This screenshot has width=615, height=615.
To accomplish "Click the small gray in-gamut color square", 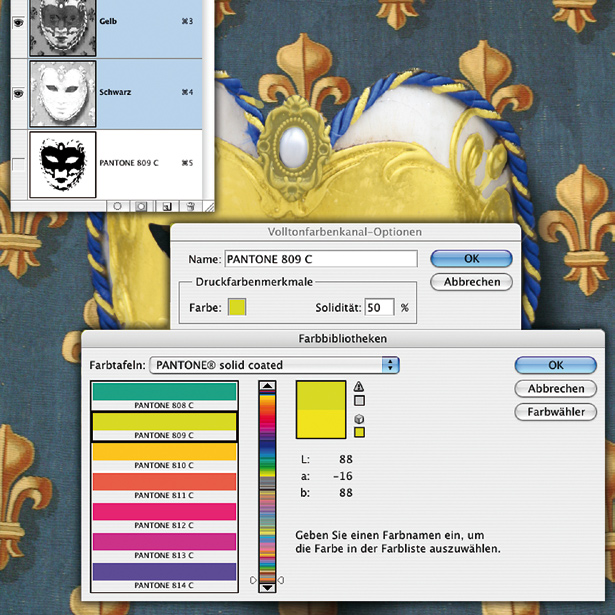I will (359, 400).
